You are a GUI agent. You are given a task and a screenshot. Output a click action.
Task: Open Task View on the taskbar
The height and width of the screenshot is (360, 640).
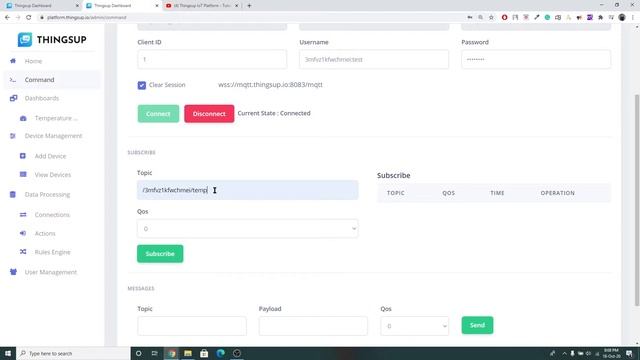[x=155, y=353]
